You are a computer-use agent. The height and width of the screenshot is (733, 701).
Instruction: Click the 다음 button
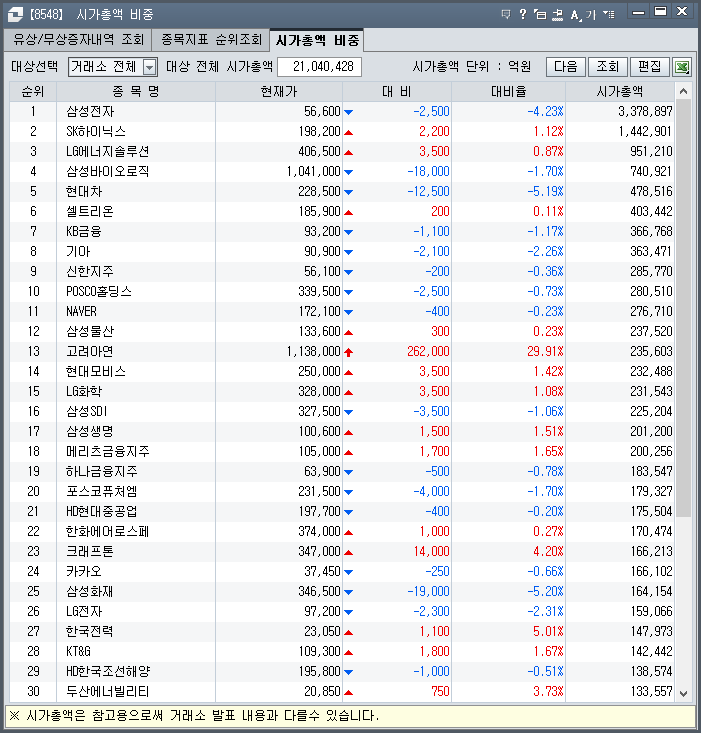click(565, 67)
